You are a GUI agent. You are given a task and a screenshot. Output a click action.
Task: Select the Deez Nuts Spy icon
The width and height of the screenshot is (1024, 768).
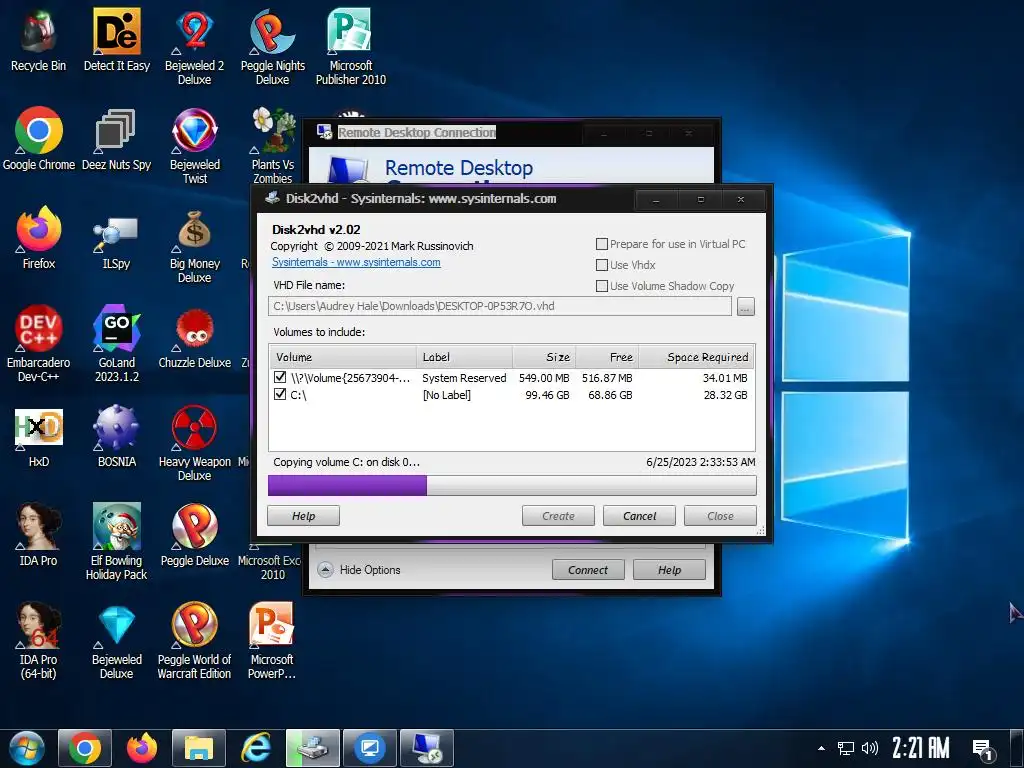[116, 138]
